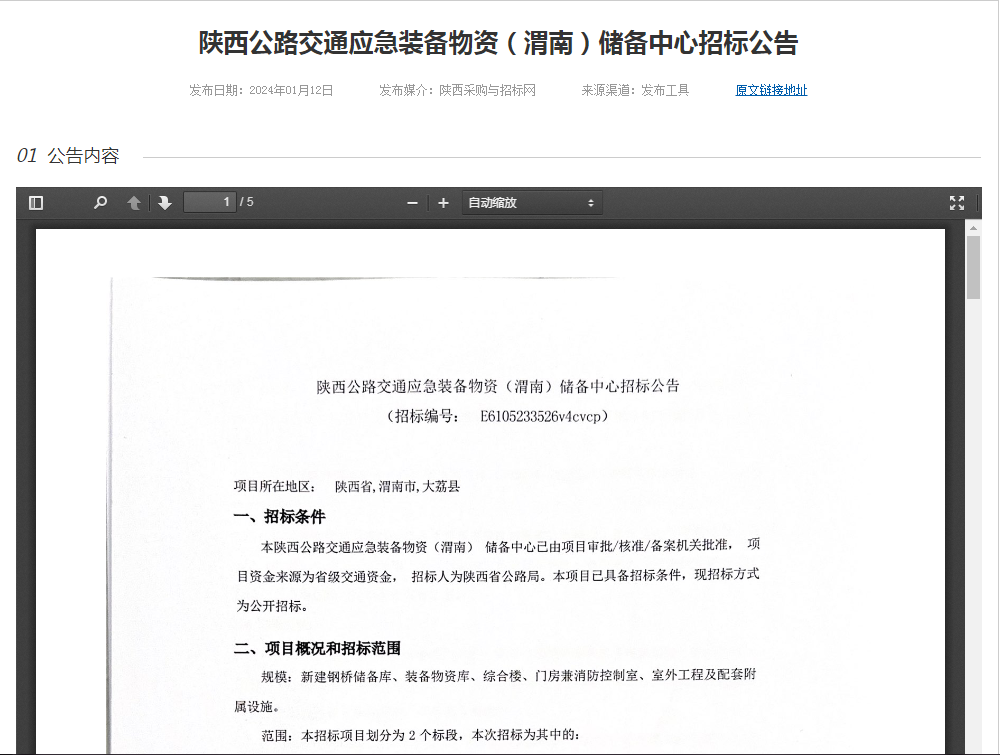The image size is (1000, 755).
Task: Open the 自动缩放 zoom dropdown
Action: 531,203
